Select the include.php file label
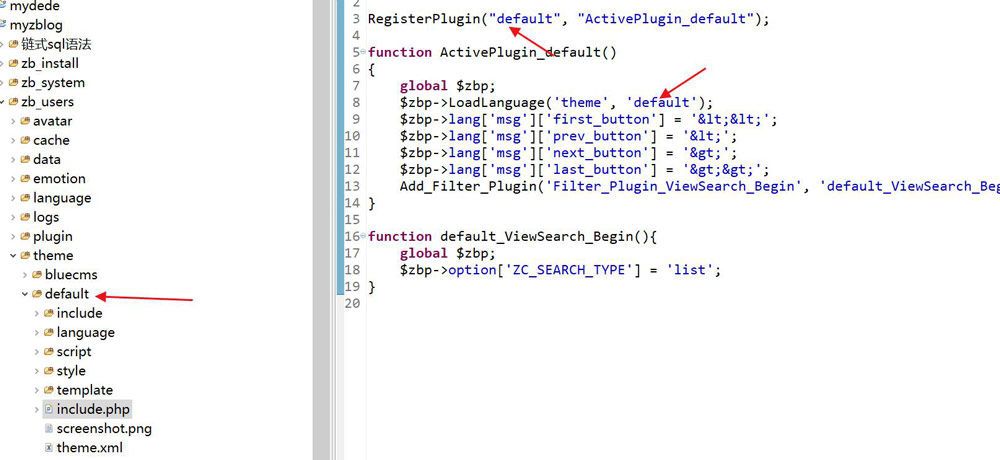The height and width of the screenshot is (460, 1000). 93,409
